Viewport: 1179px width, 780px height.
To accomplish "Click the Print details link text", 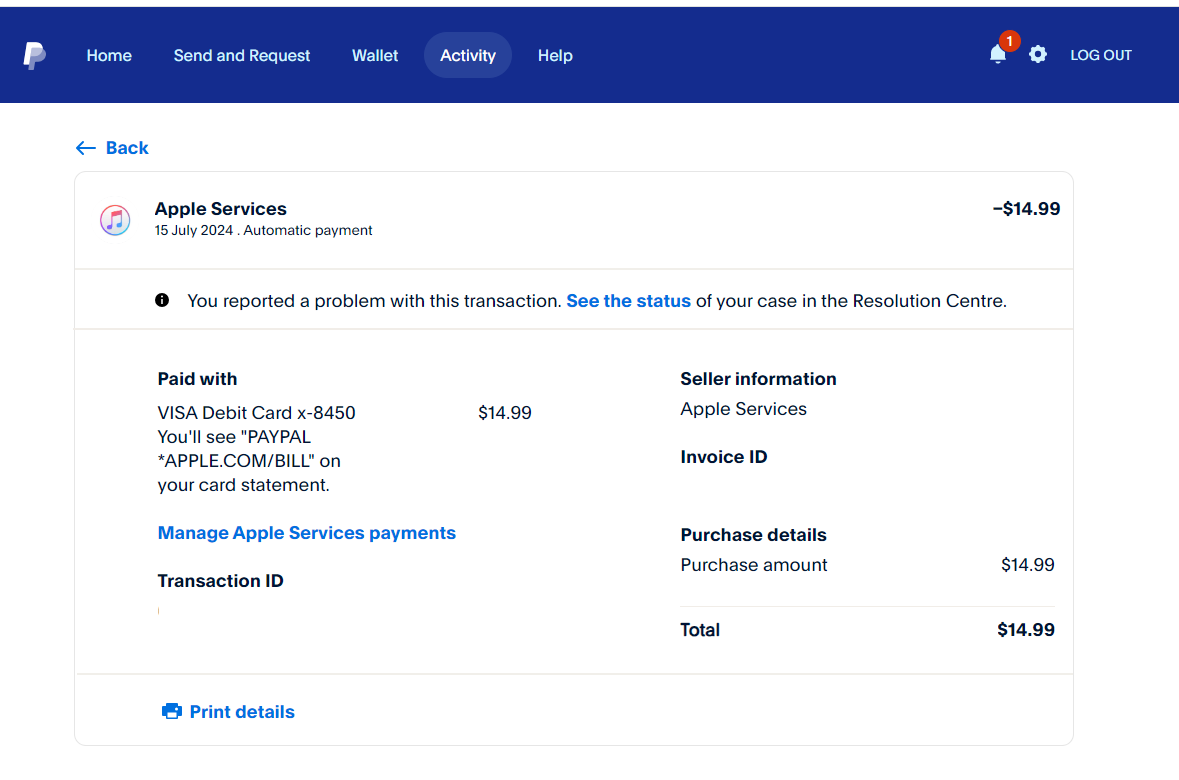I will coord(242,712).
